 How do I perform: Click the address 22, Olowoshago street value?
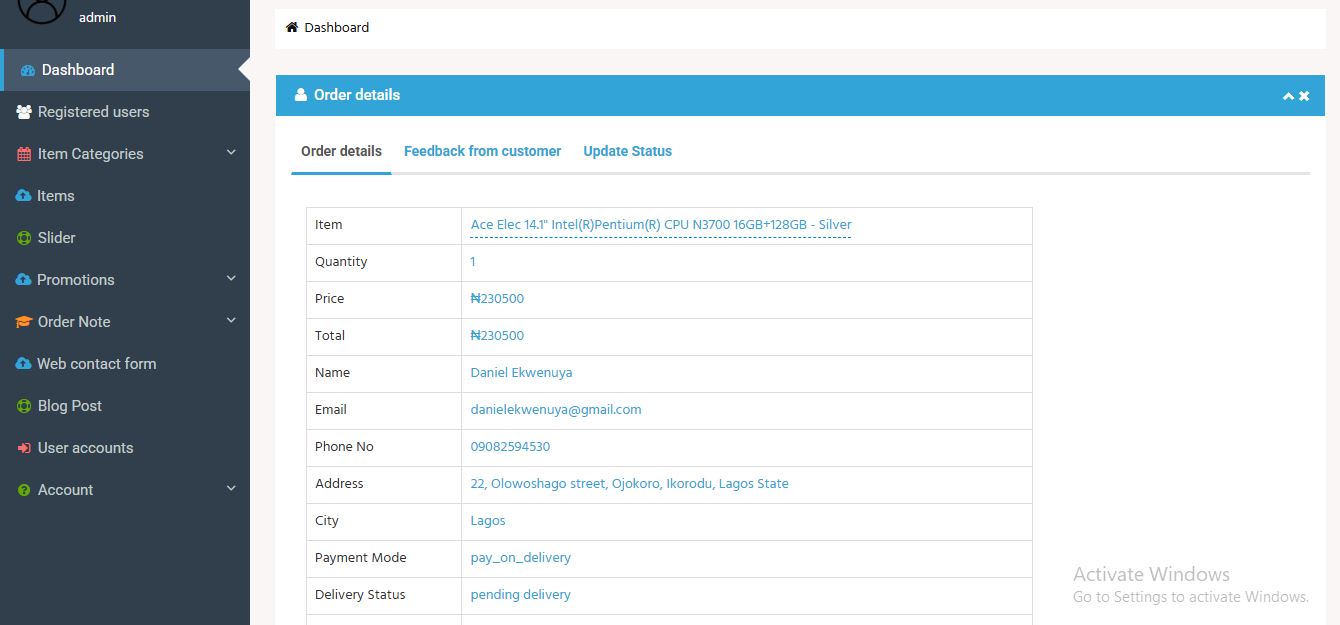629,484
